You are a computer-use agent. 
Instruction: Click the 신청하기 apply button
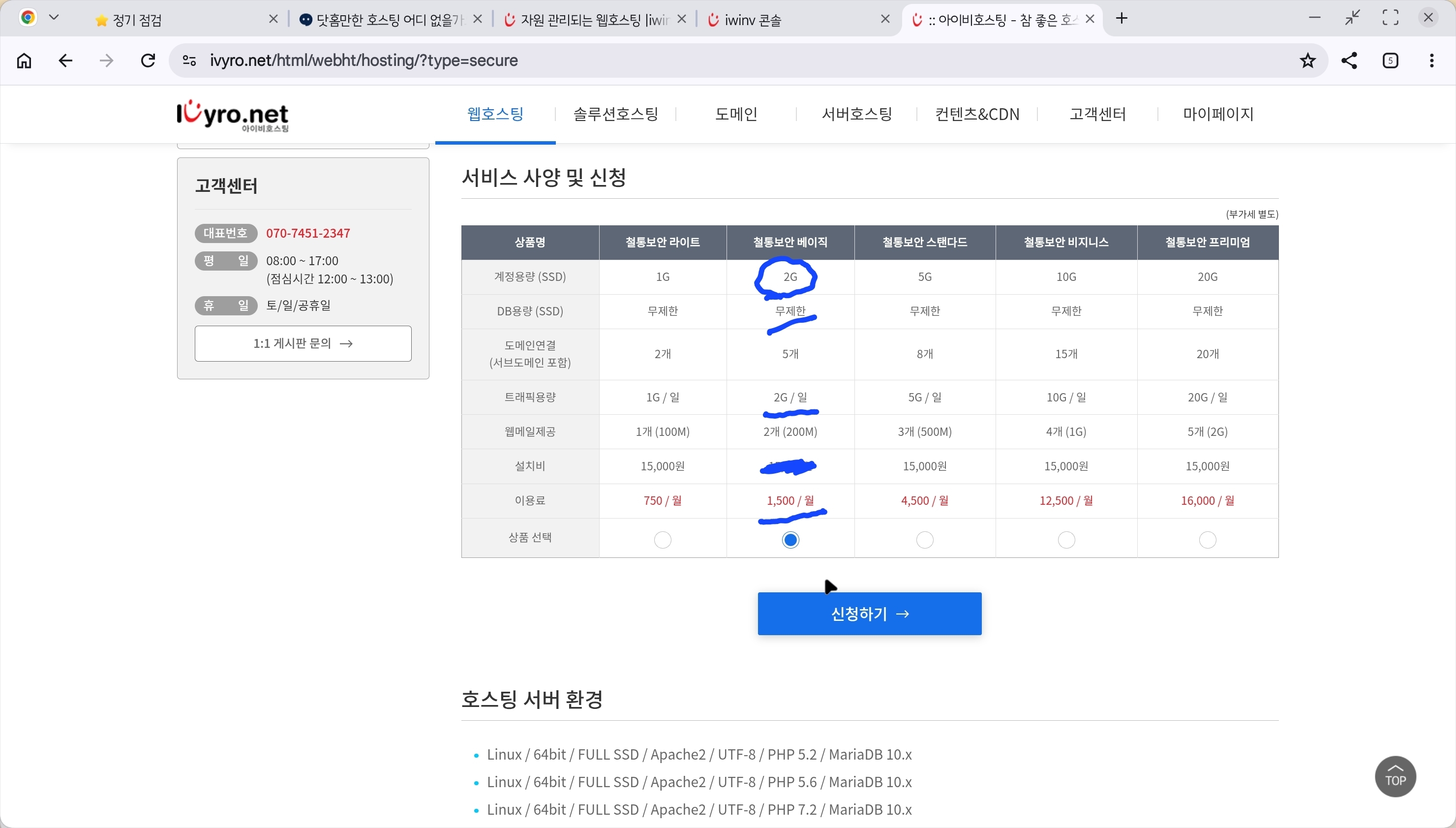[x=869, y=613]
